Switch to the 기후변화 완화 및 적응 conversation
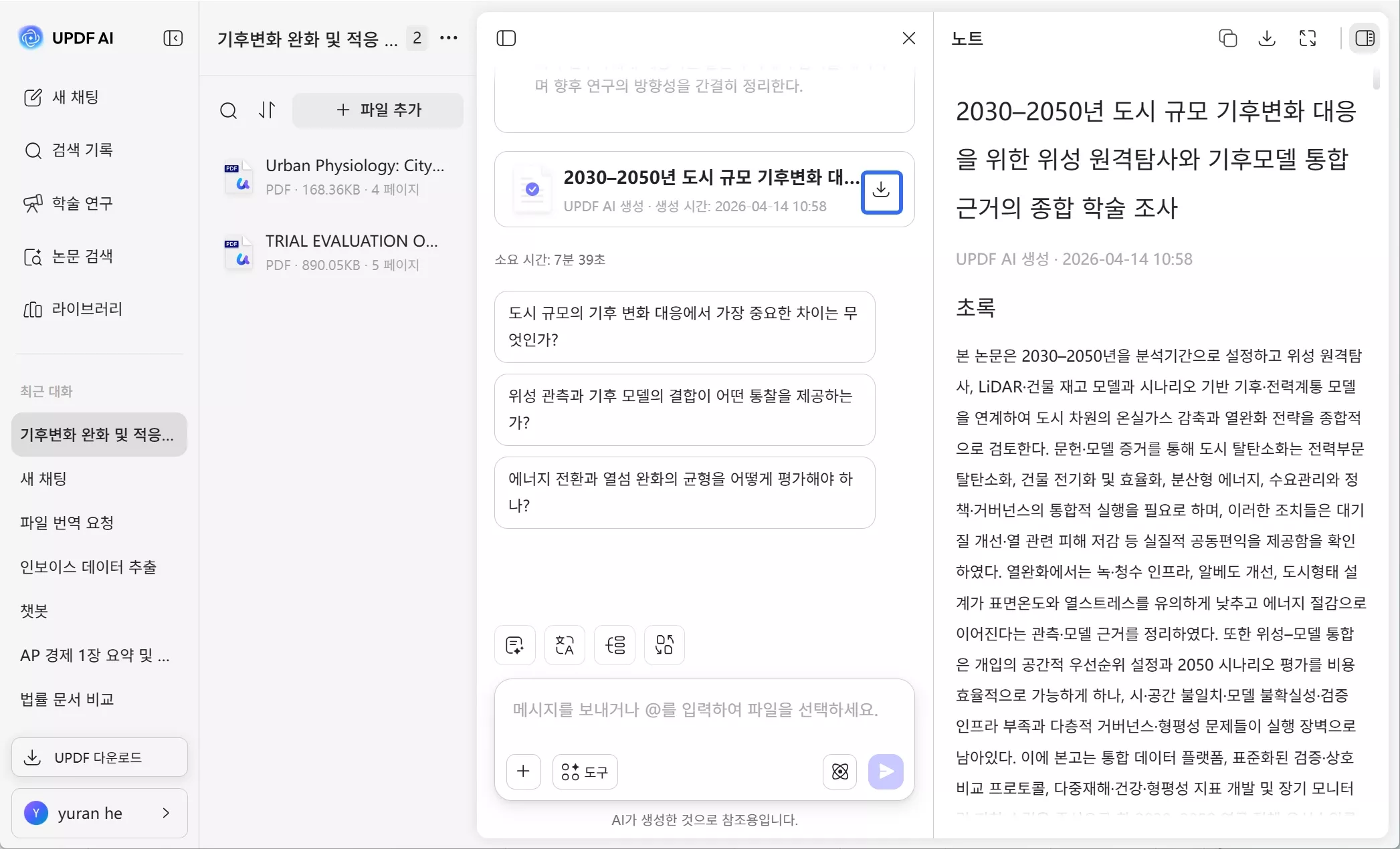Viewport: 1400px width, 849px height. tap(98, 434)
